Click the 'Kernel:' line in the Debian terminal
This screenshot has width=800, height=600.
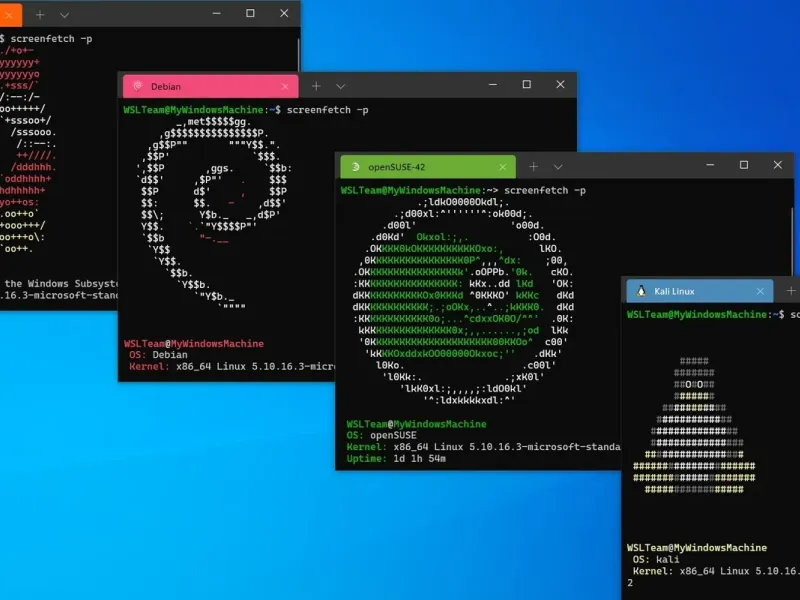pyautogui.click(x=232, y=366)
